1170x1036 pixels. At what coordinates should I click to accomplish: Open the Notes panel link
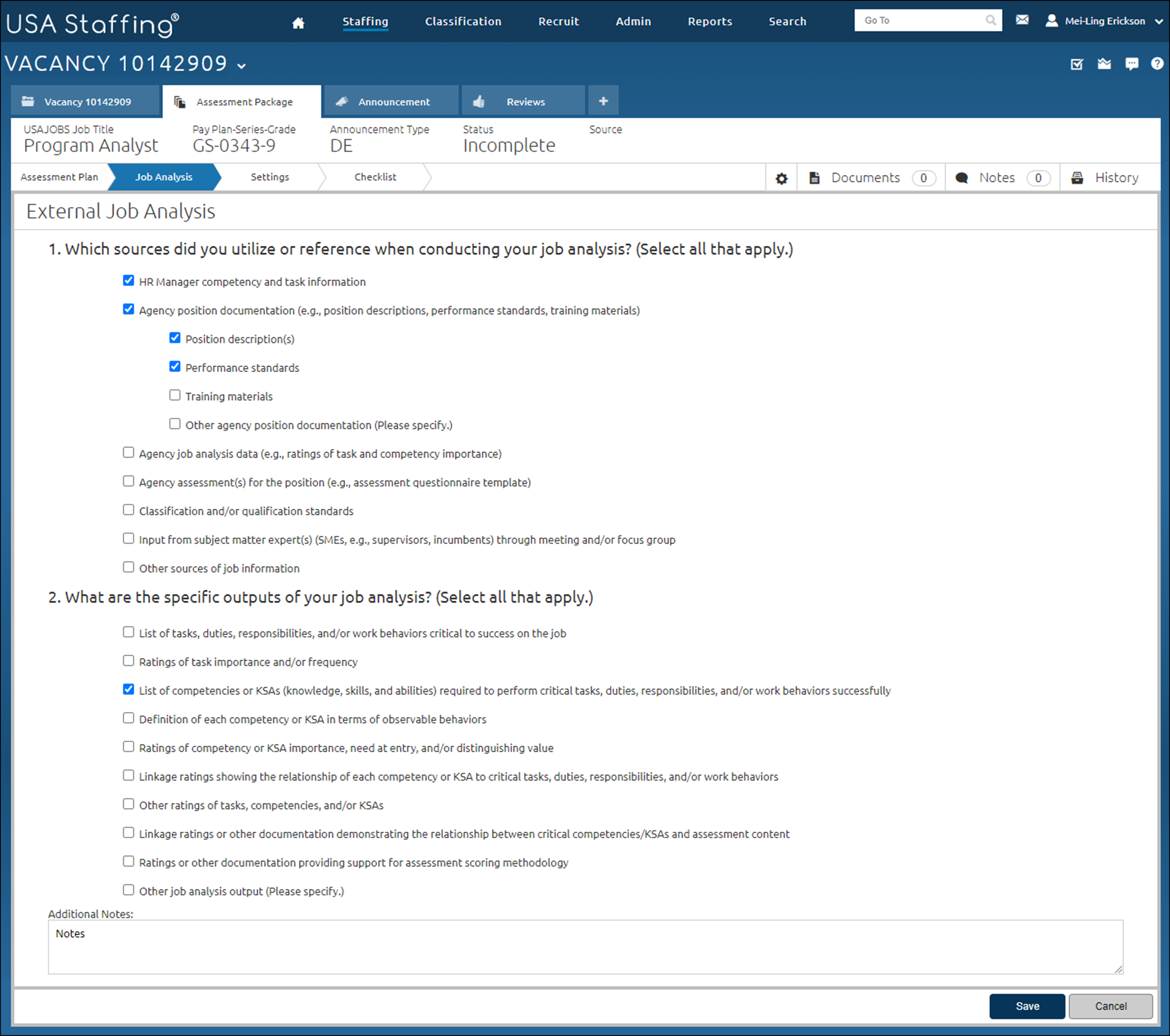click(x=1003, y=178)
